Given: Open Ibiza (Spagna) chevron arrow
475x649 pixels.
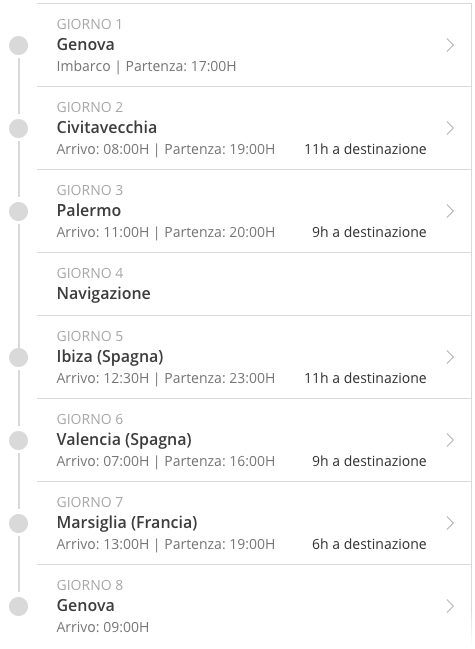Looking at the screenshot, I should pyautogui.click(x=450, y=357).
